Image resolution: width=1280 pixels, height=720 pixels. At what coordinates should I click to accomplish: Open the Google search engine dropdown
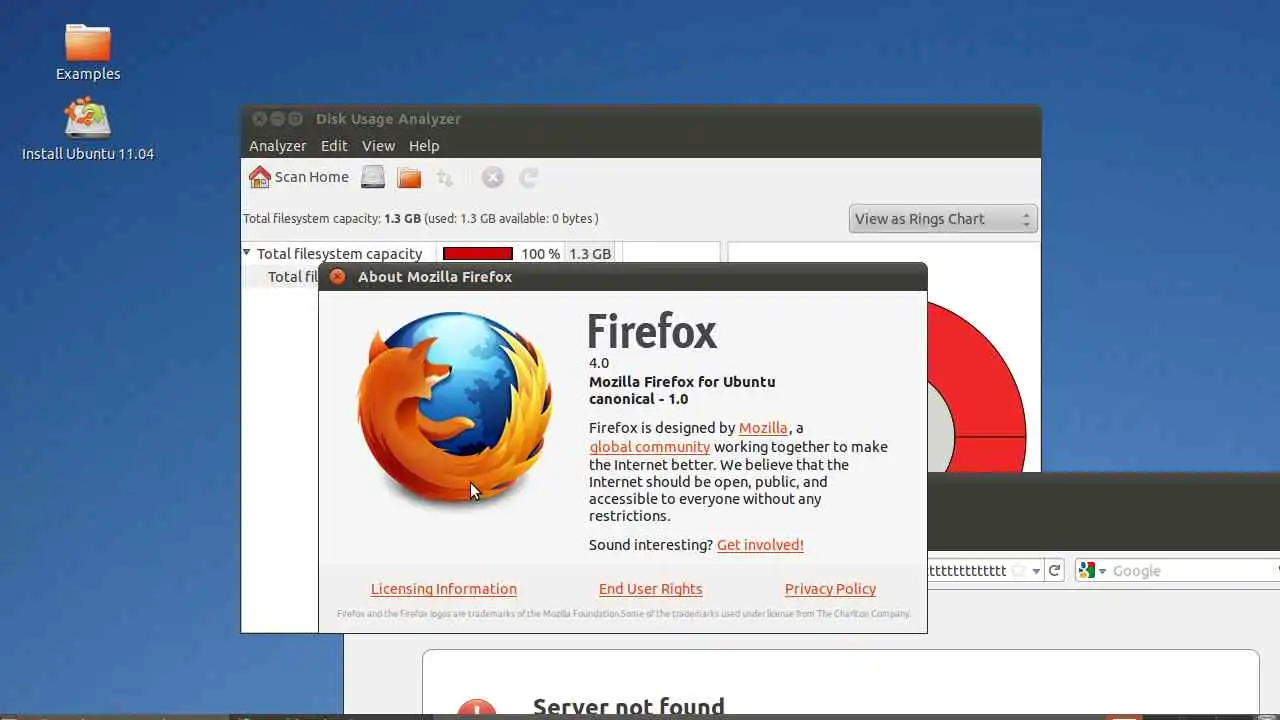point(1092,571)
